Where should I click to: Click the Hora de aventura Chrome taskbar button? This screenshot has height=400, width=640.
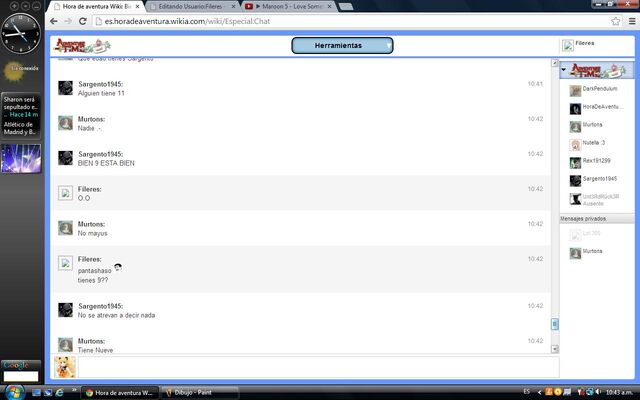pyautogui.click(x=120, y=393)
